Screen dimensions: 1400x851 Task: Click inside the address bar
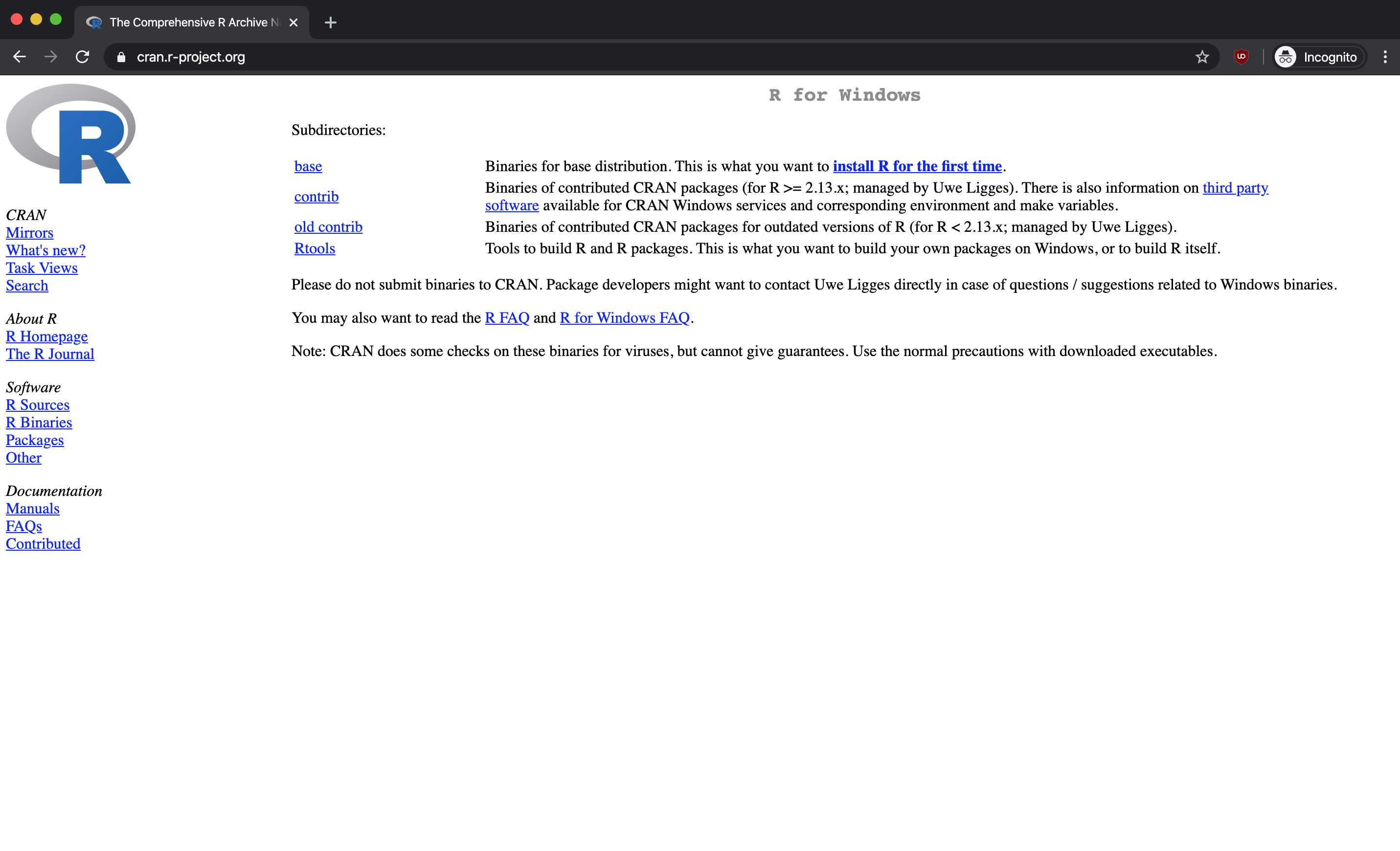398,57
